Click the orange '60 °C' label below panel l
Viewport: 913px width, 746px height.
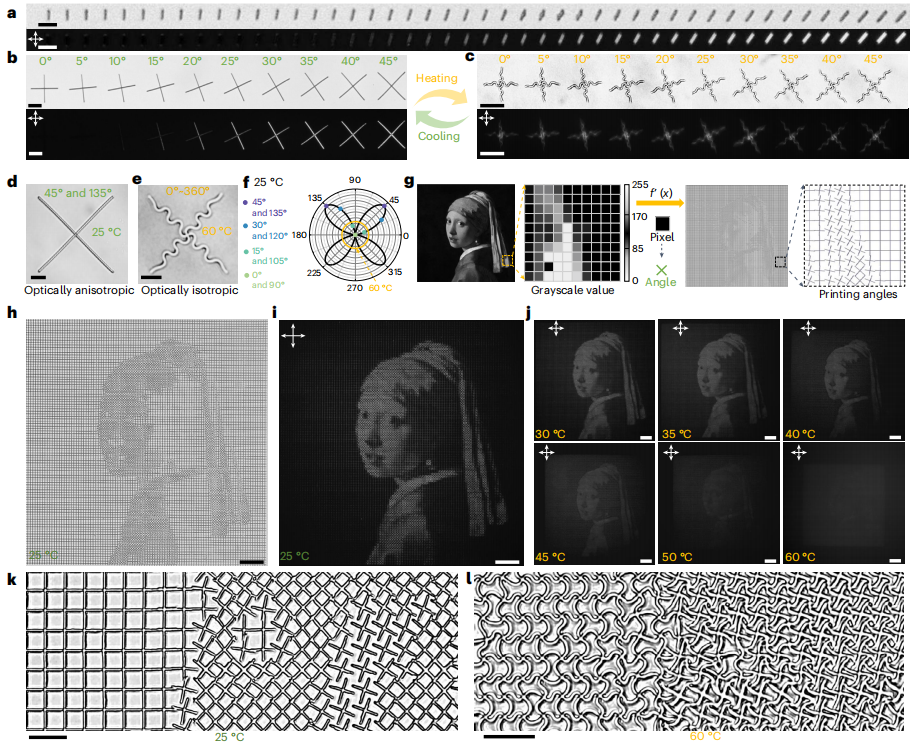click(x=705, y=736)
